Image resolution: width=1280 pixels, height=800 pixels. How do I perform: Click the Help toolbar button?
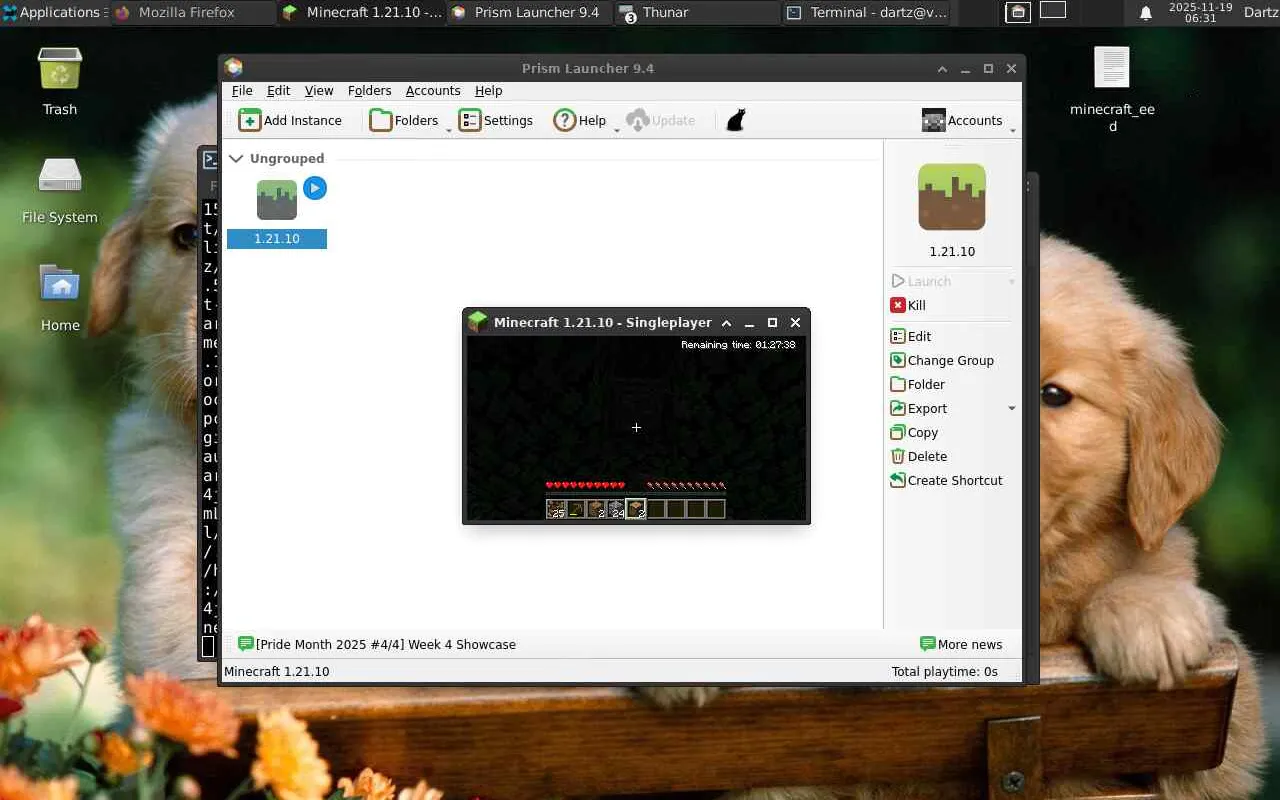tap(580, 120)
